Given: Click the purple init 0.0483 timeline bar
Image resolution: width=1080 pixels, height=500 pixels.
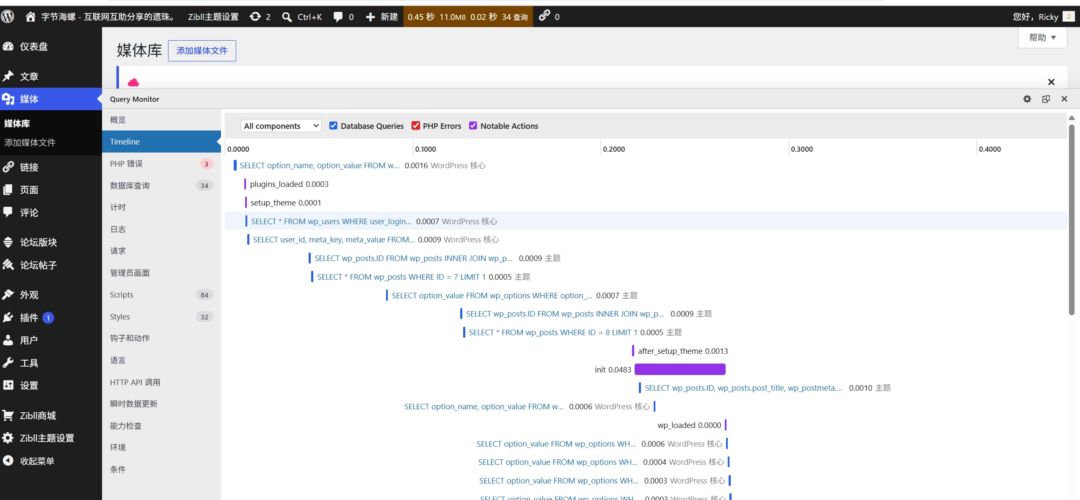Looking at the screenshot, I should [680, 369].
